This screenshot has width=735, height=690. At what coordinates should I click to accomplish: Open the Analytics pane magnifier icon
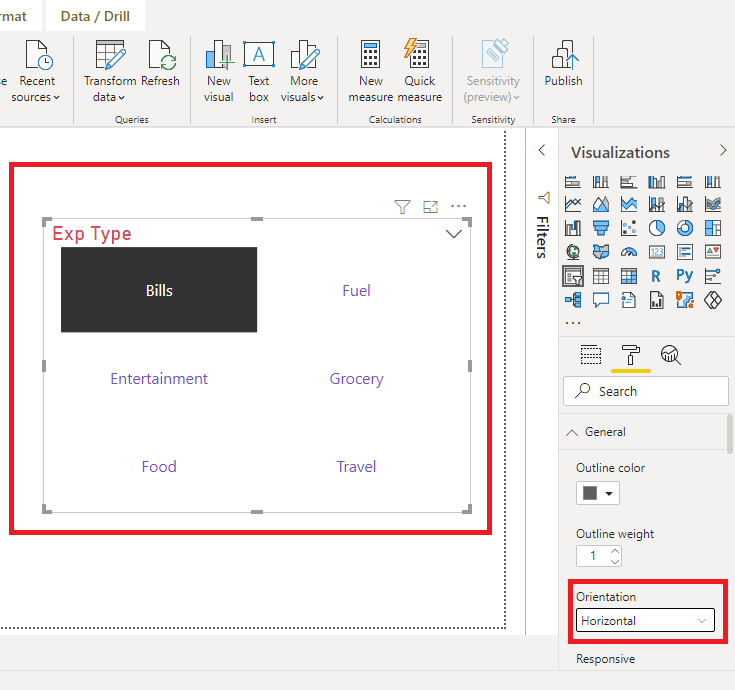pos(671,355)
